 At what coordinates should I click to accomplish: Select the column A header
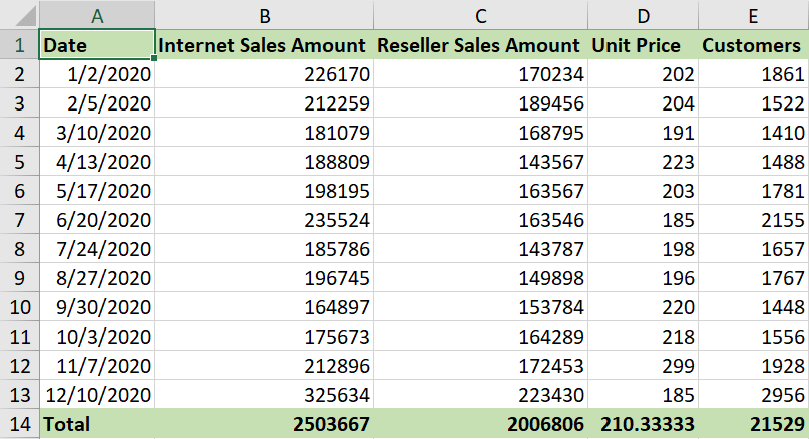[97, 16]
